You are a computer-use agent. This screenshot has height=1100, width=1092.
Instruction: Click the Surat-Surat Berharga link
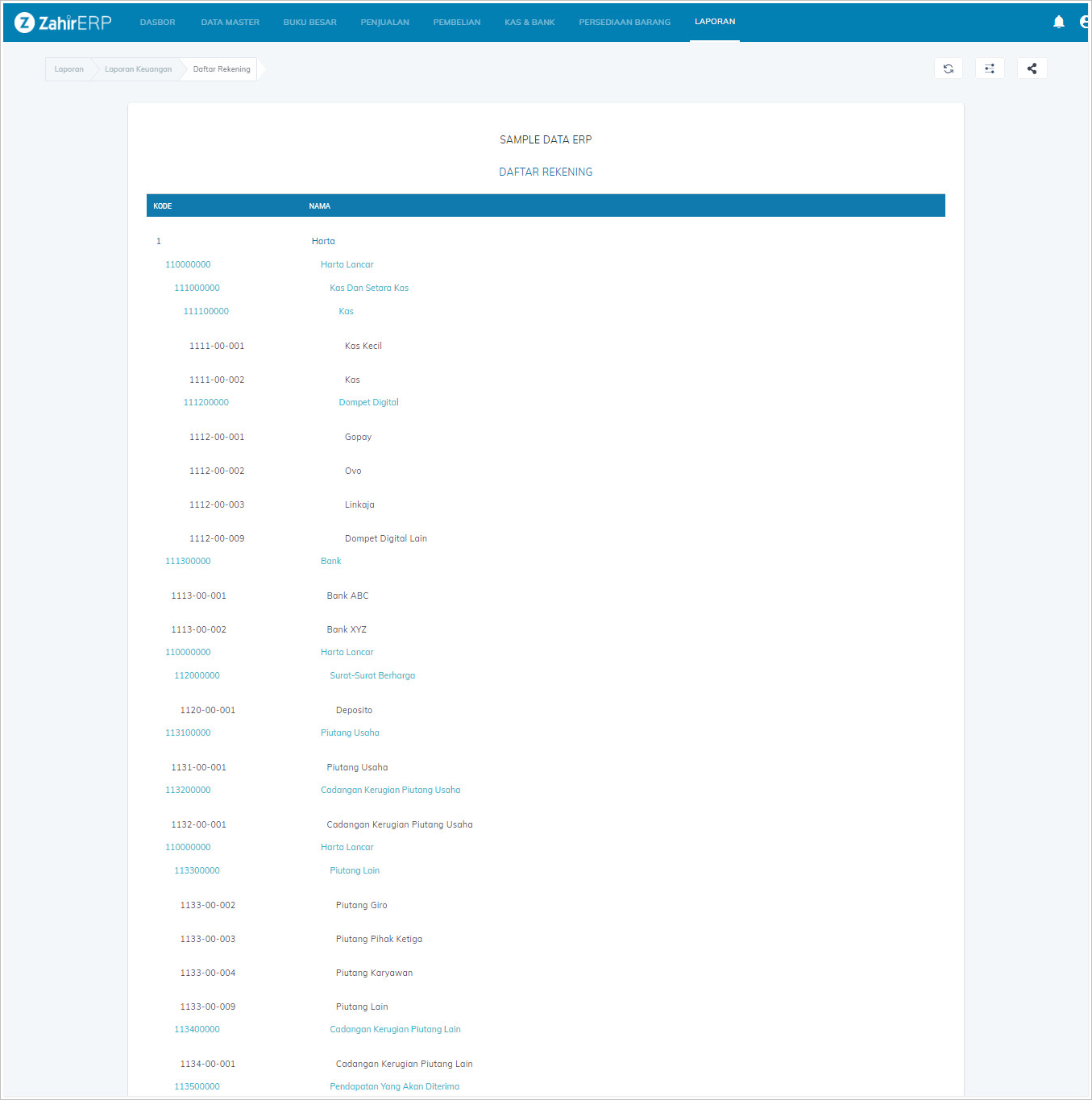click(372, 675)
